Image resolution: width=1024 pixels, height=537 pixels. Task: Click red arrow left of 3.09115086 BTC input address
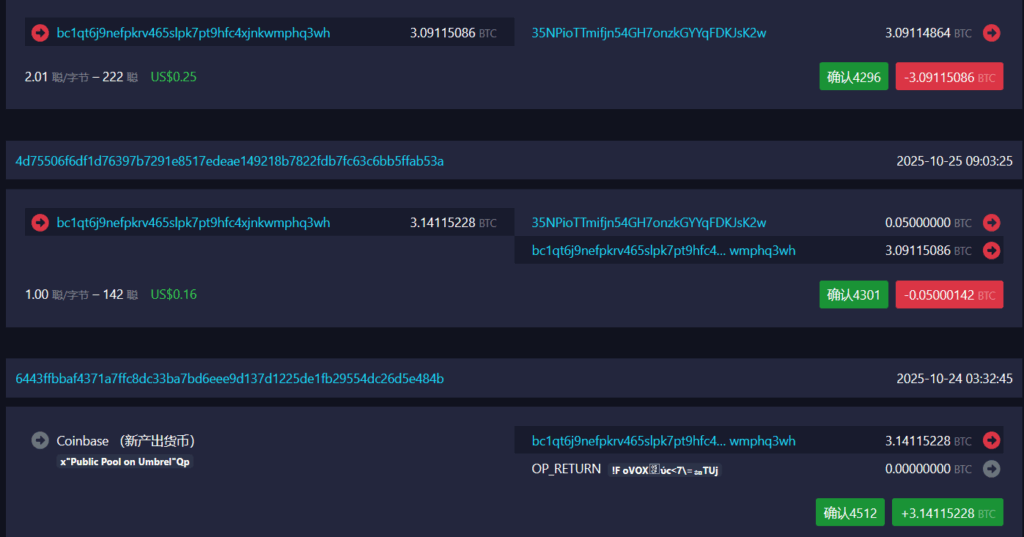[40, 33]
